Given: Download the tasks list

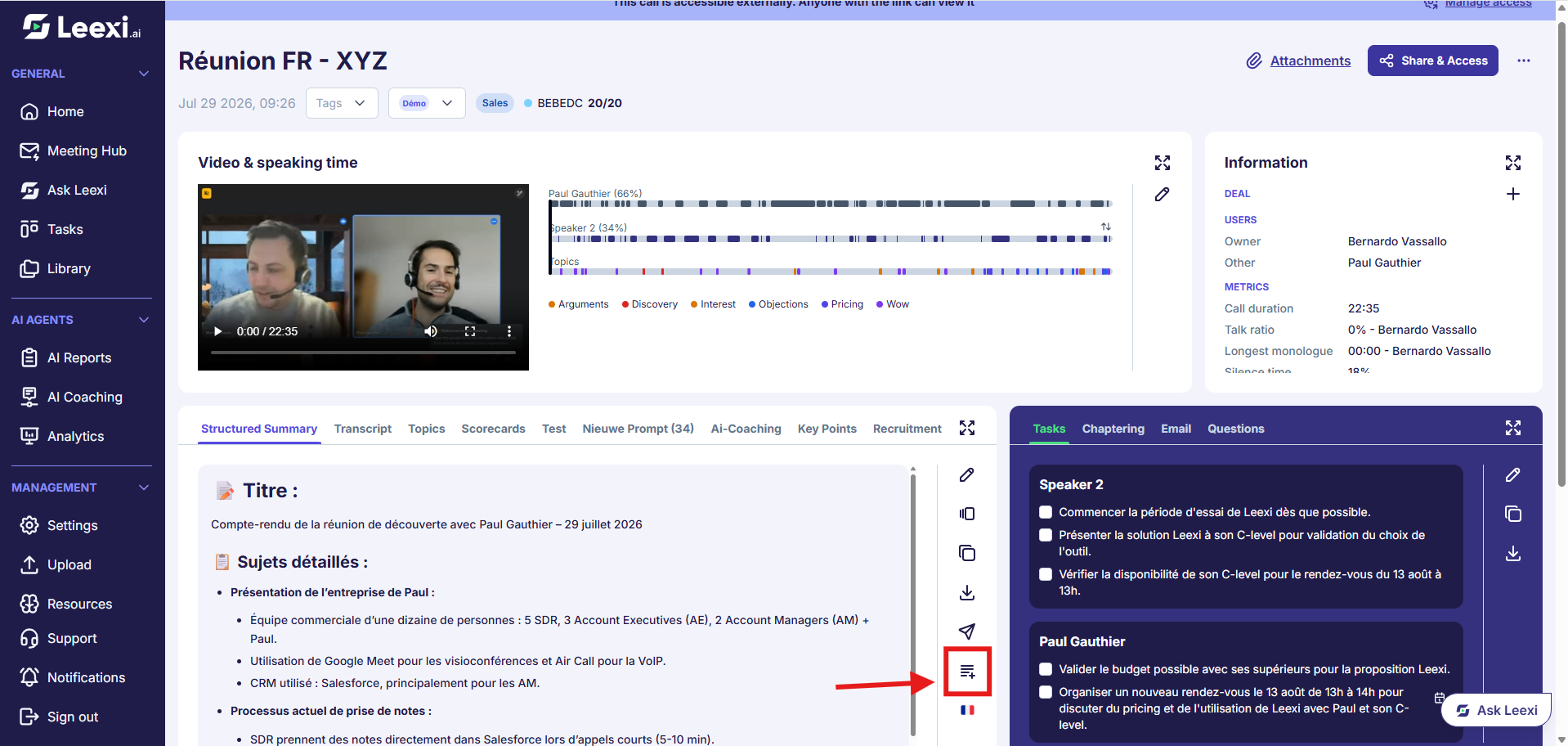Looking at the screenshot, I should coord(1512,554).
